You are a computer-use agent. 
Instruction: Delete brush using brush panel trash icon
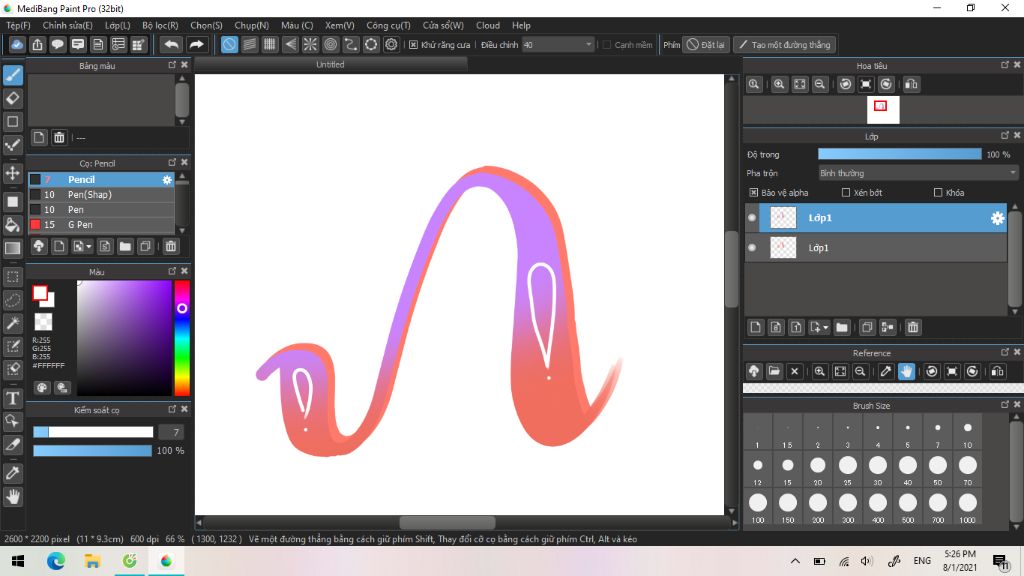click(171, 246)
